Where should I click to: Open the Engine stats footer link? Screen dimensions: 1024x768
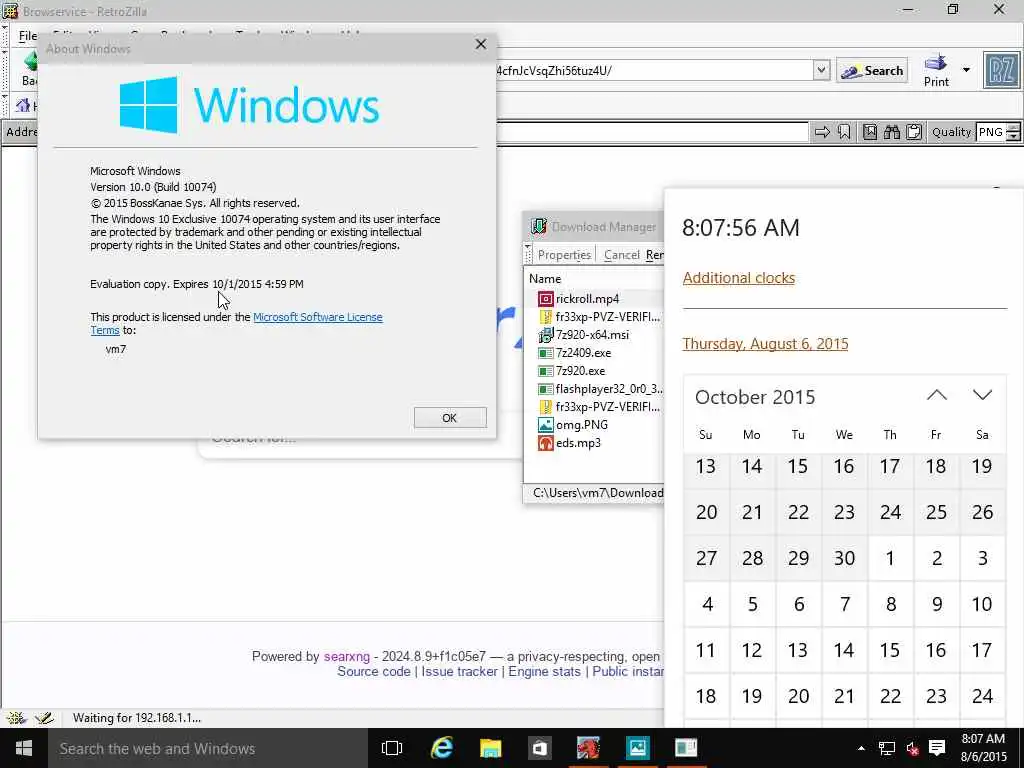tap(544, 672)
